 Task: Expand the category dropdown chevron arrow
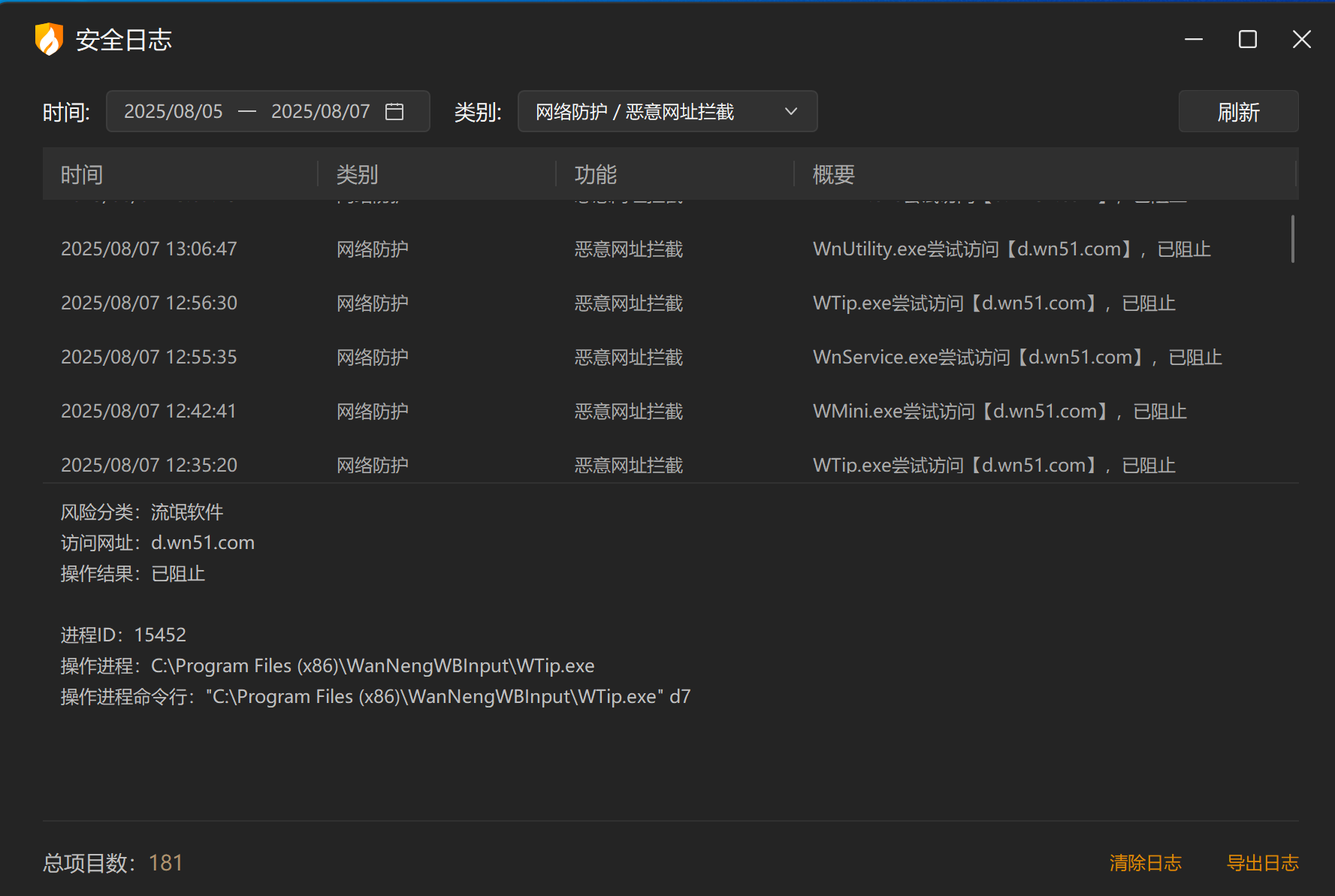coord(790,112)
